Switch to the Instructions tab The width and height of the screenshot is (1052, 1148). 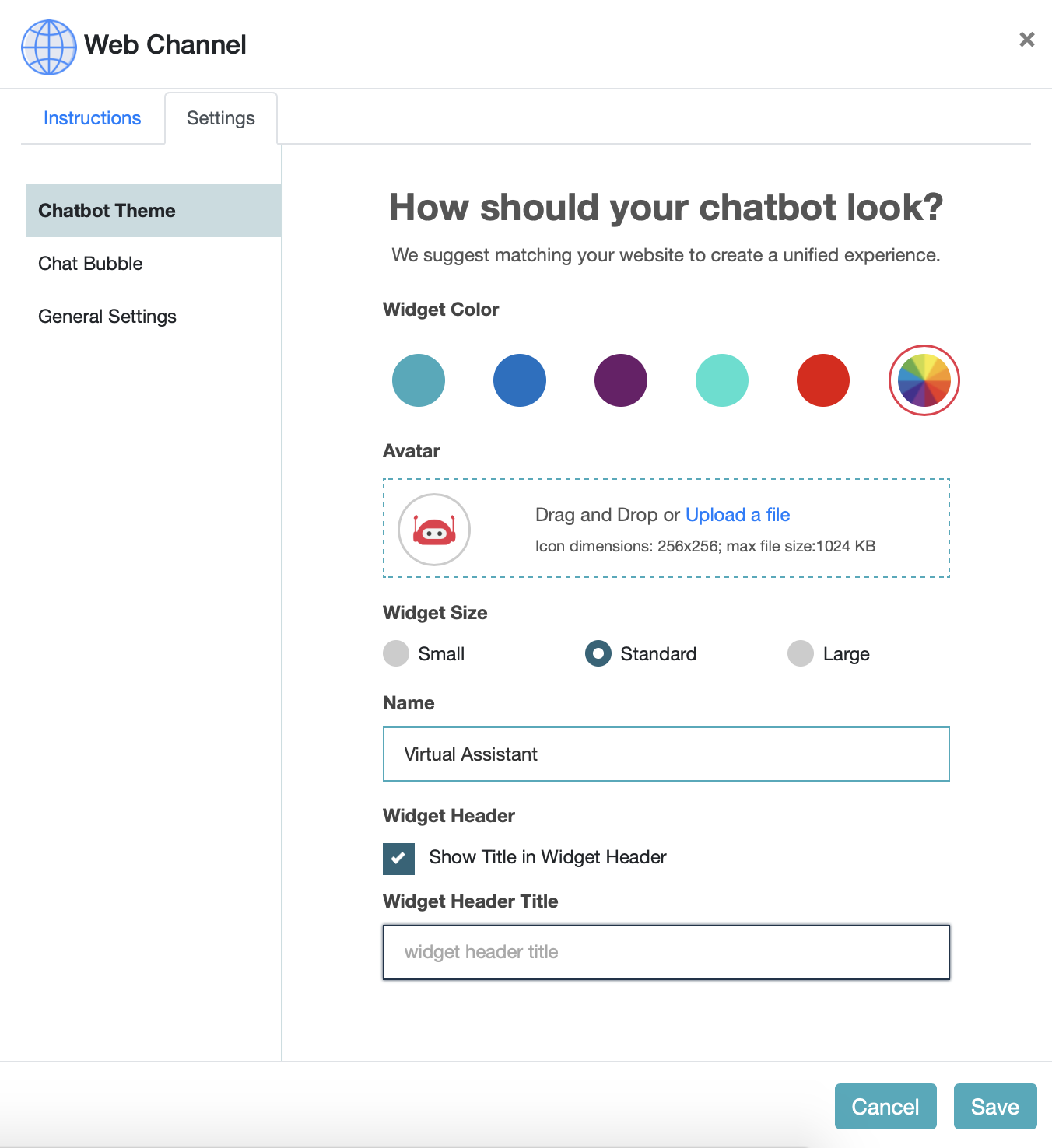tap(92, 117)
